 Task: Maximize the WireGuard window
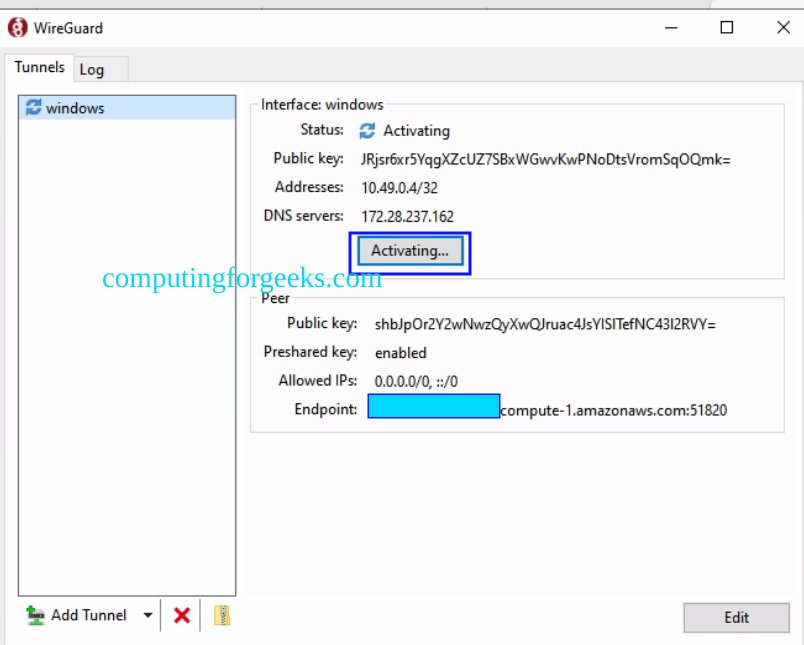(x=727, y=28)
